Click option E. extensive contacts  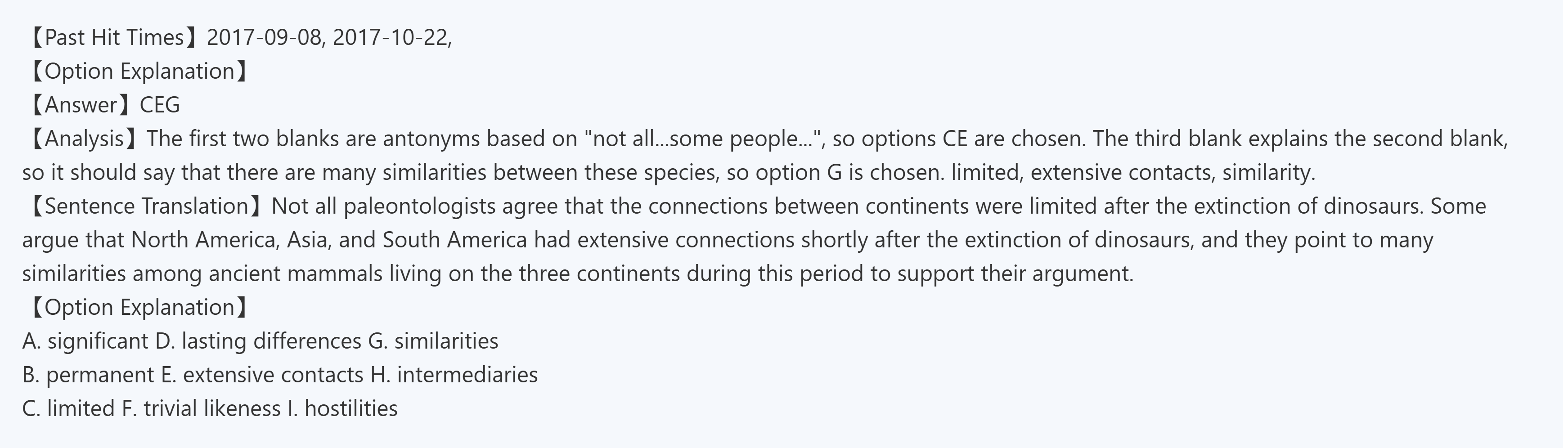click(x=262, y=374)
